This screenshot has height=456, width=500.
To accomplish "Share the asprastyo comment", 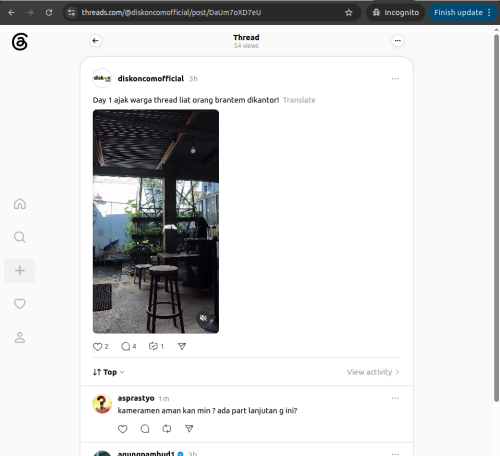I will 189,429.
